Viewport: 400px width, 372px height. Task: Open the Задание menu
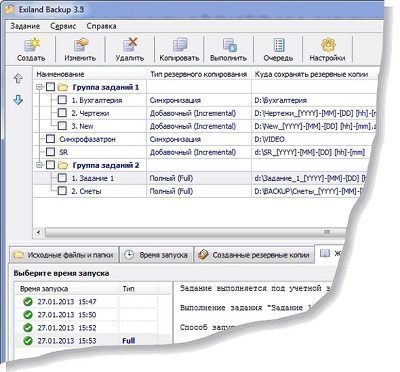[x=25, y=26]
